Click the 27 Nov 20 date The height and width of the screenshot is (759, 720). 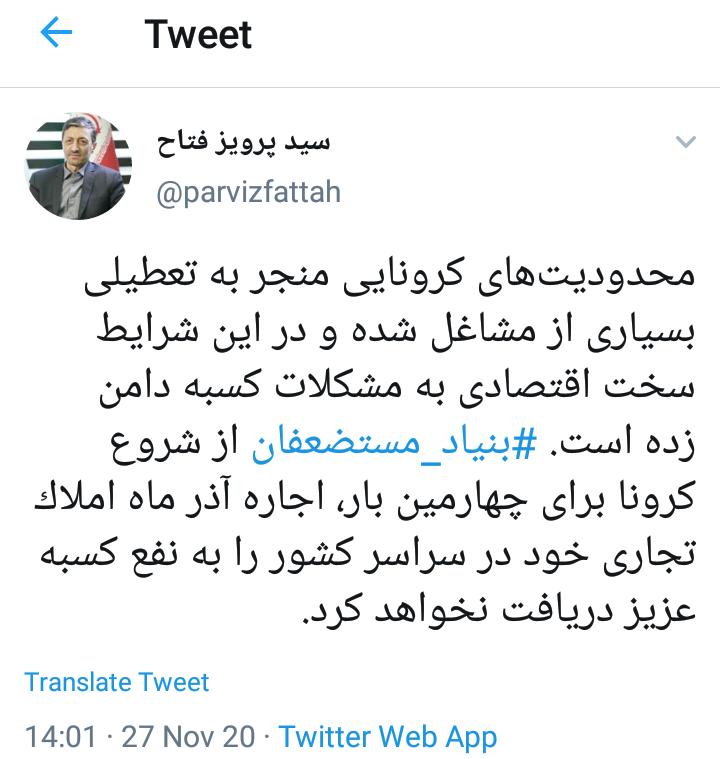188,737
